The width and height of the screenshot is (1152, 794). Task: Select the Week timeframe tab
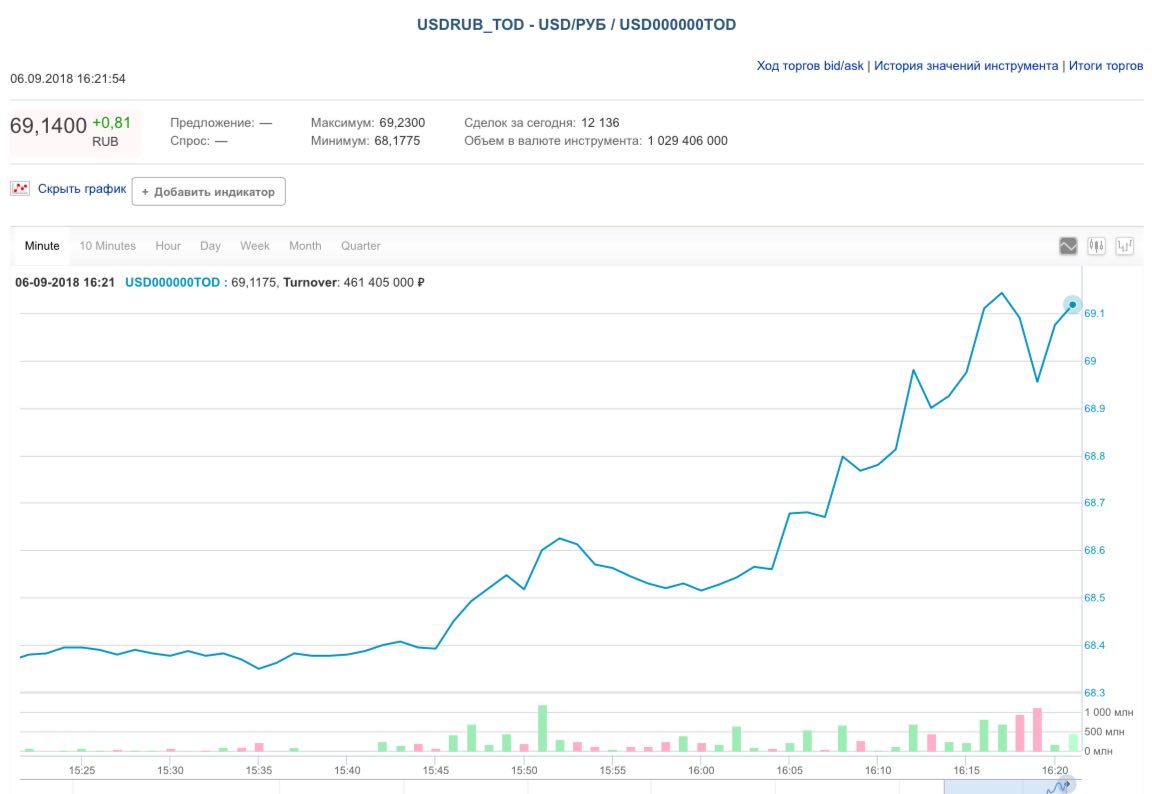255,246
